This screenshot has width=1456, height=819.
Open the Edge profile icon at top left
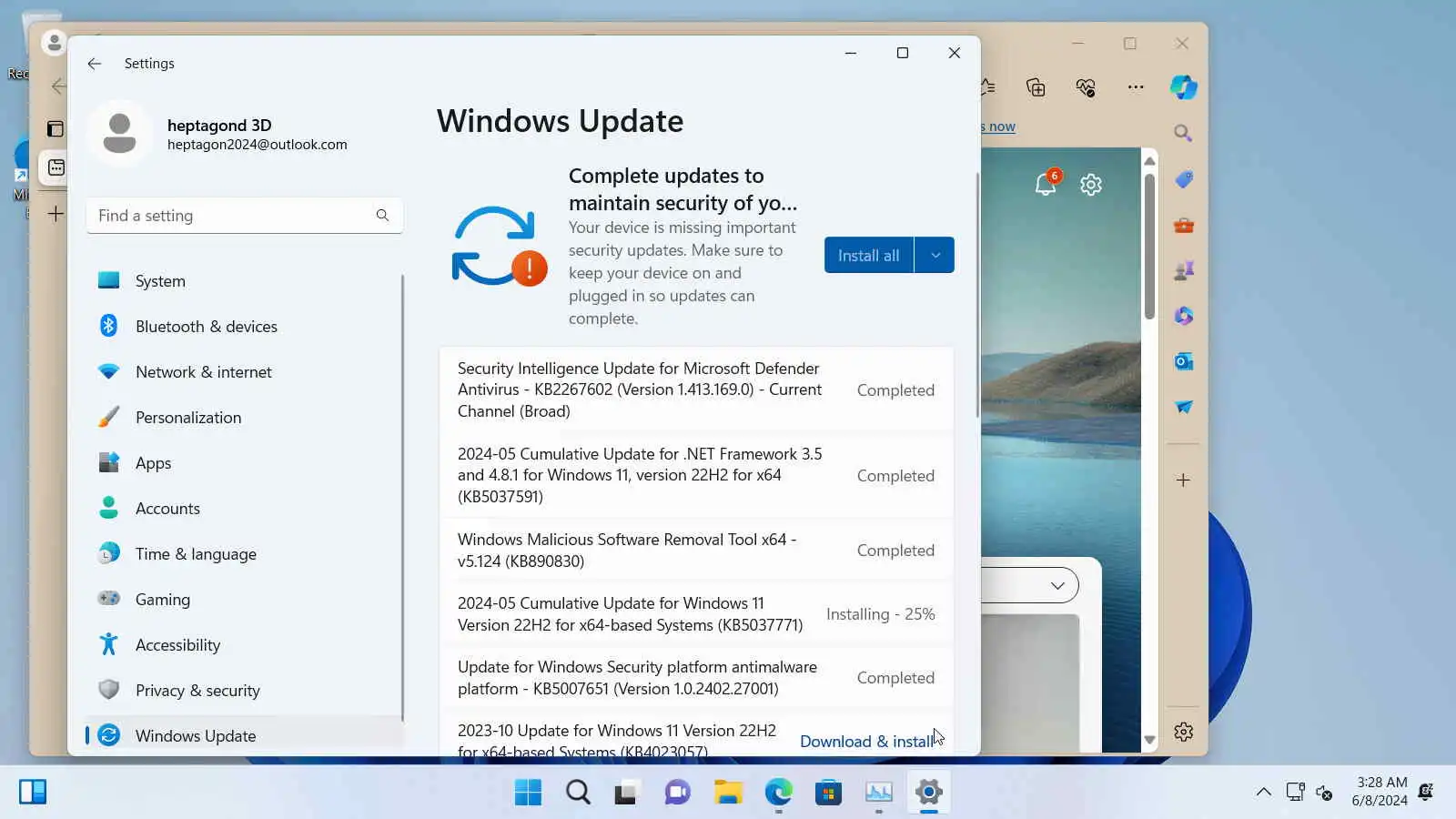(54, 42)
